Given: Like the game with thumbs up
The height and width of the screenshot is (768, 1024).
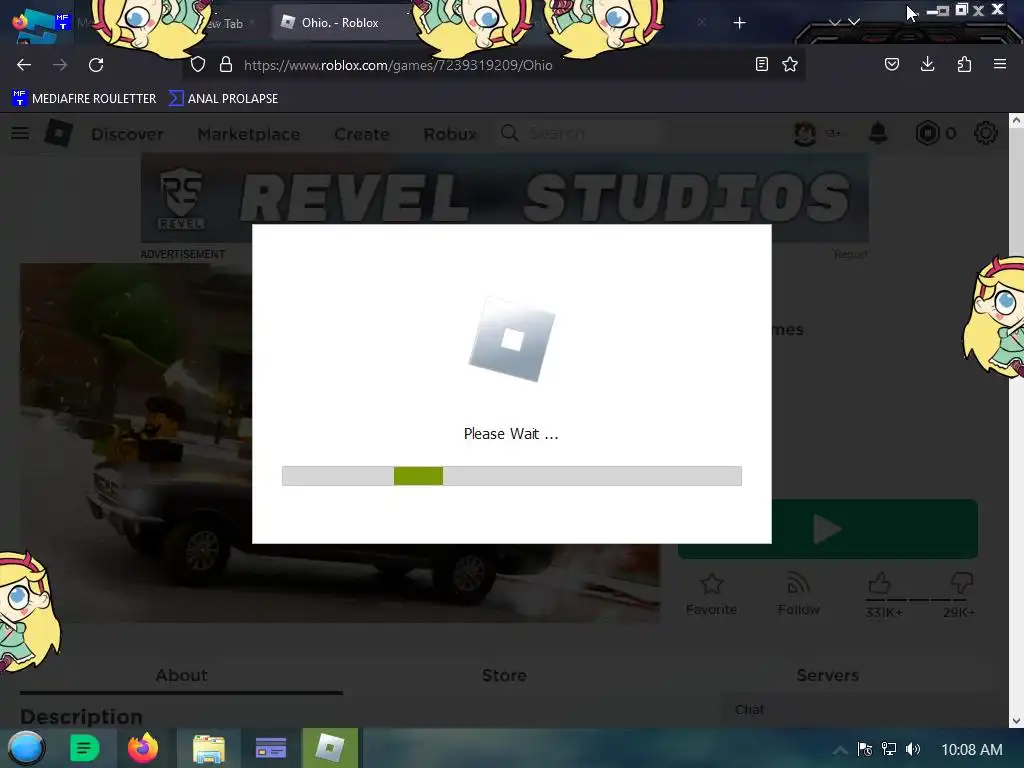Looking at the screenshot, I should tap(880, 583).
